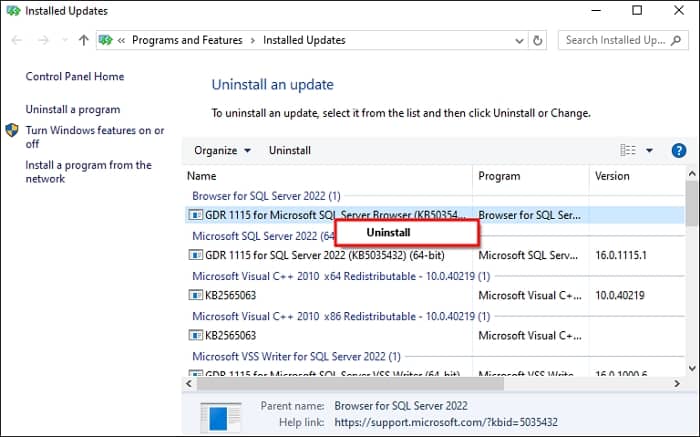Select KB2565063 under the x86 Redistributable group
Viewport: 700px width, 437px height.
(434, 336)
